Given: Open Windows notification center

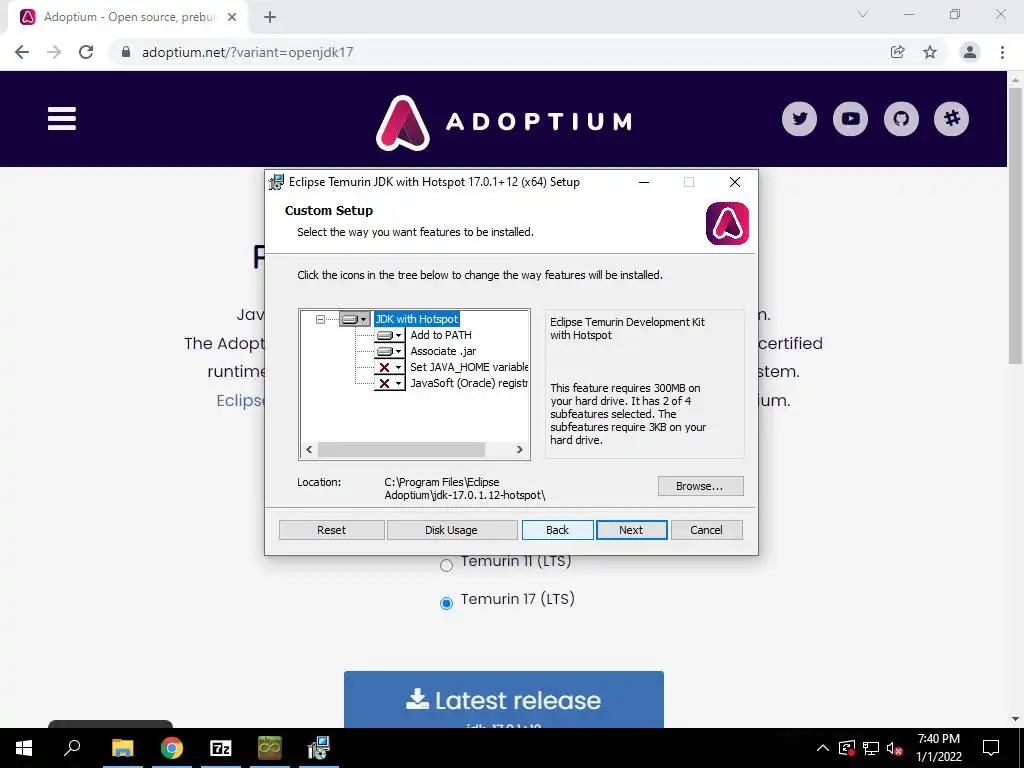Looking at the screenshot, I should 991,748.
